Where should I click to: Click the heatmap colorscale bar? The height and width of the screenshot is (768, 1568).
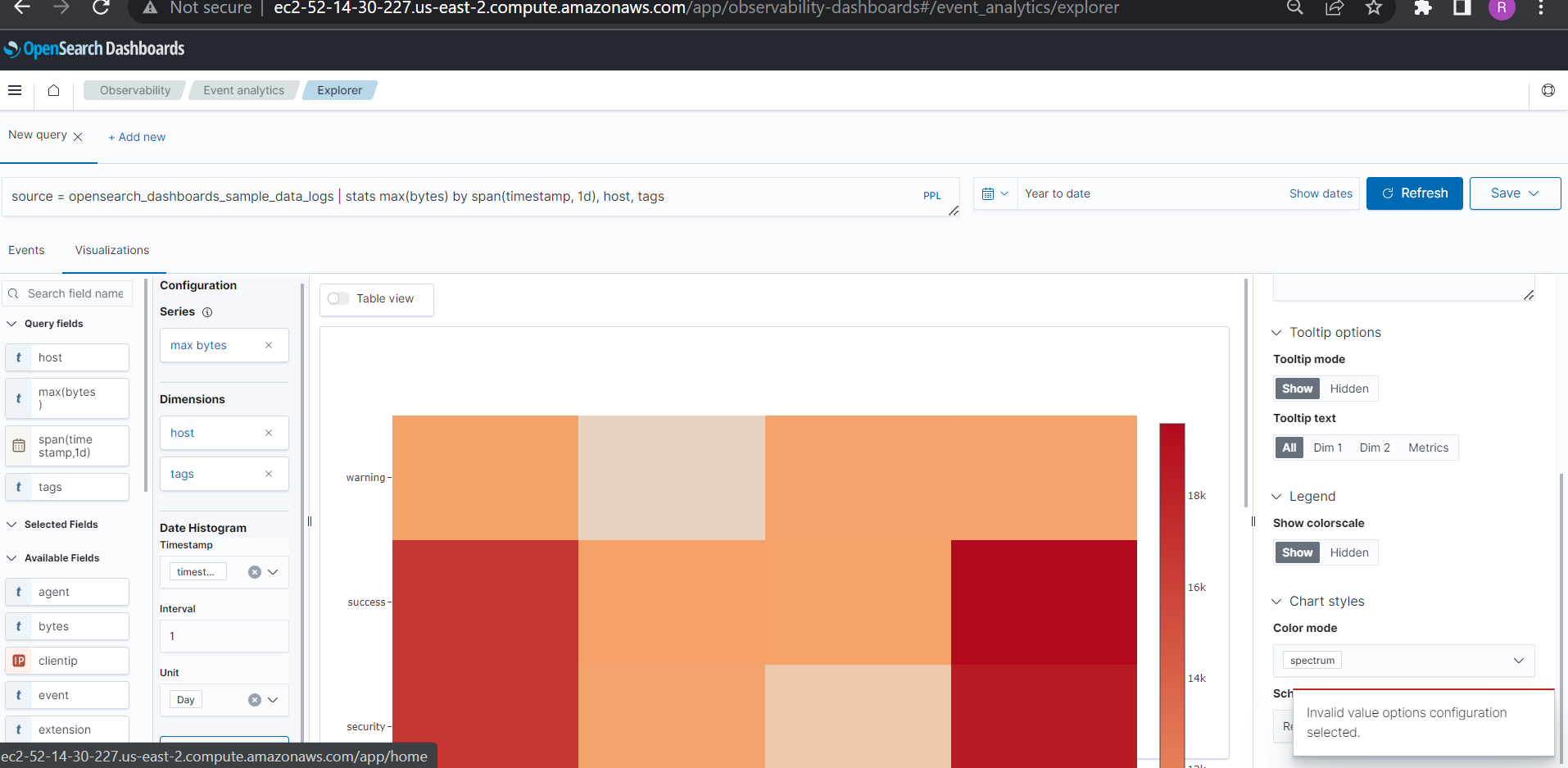click(x=1173, y=574)
